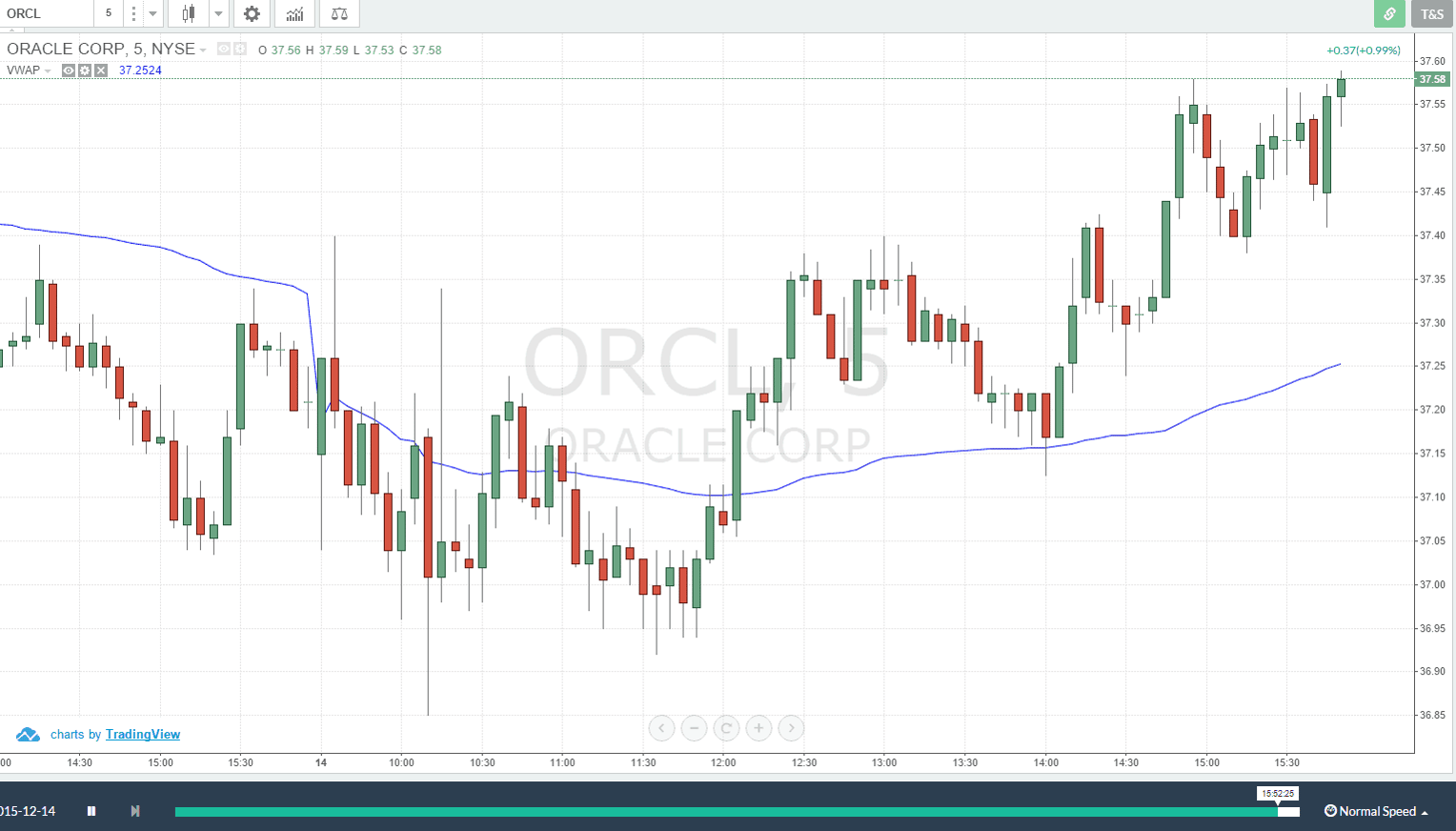The image size is (1456, 831).
Task: Open the ORACLE CORP, 5, NYSE dropdown
Action: click(x=202, y=50)
